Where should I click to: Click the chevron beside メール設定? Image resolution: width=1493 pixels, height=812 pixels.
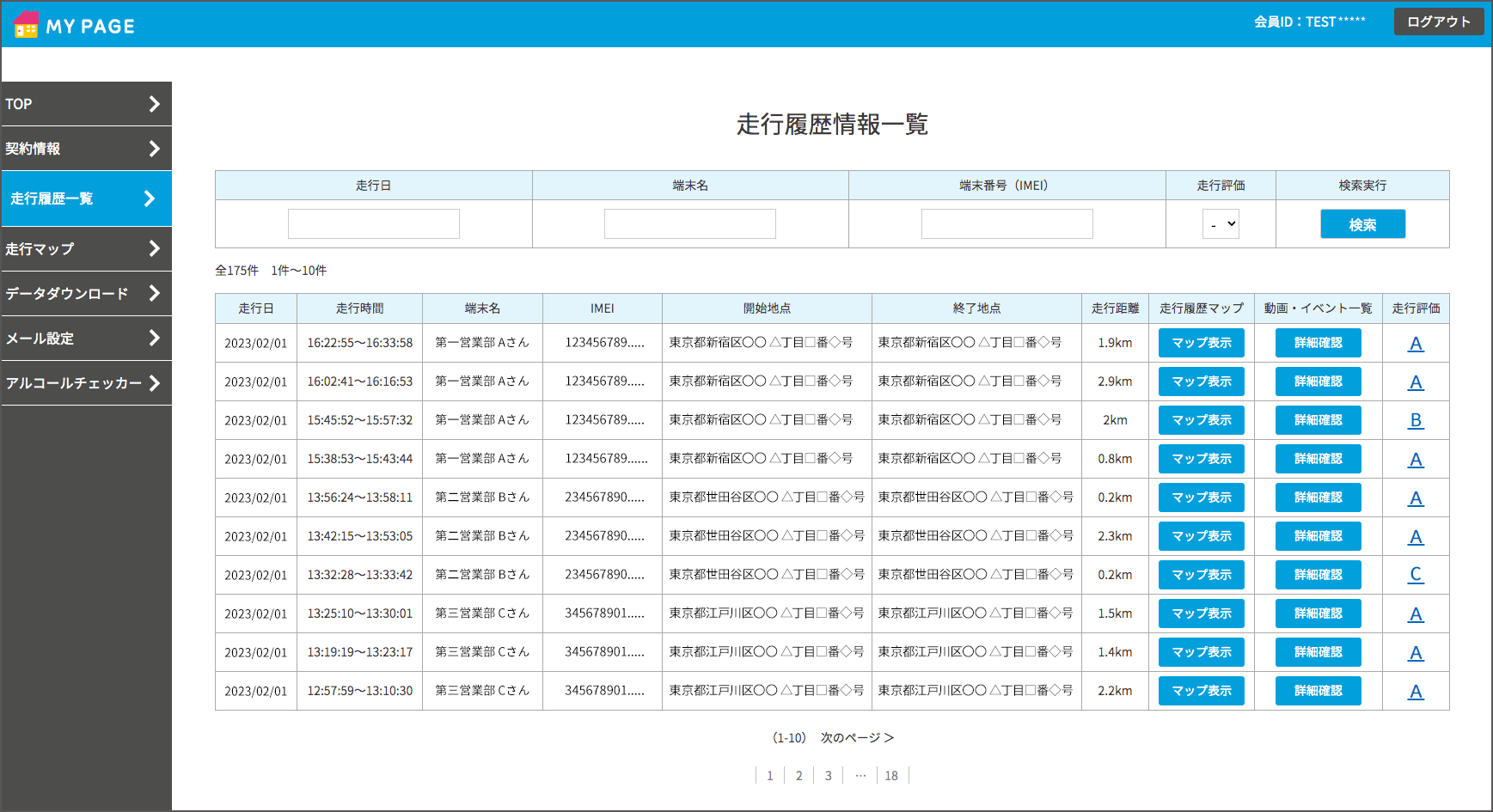[x=155, y=339]
